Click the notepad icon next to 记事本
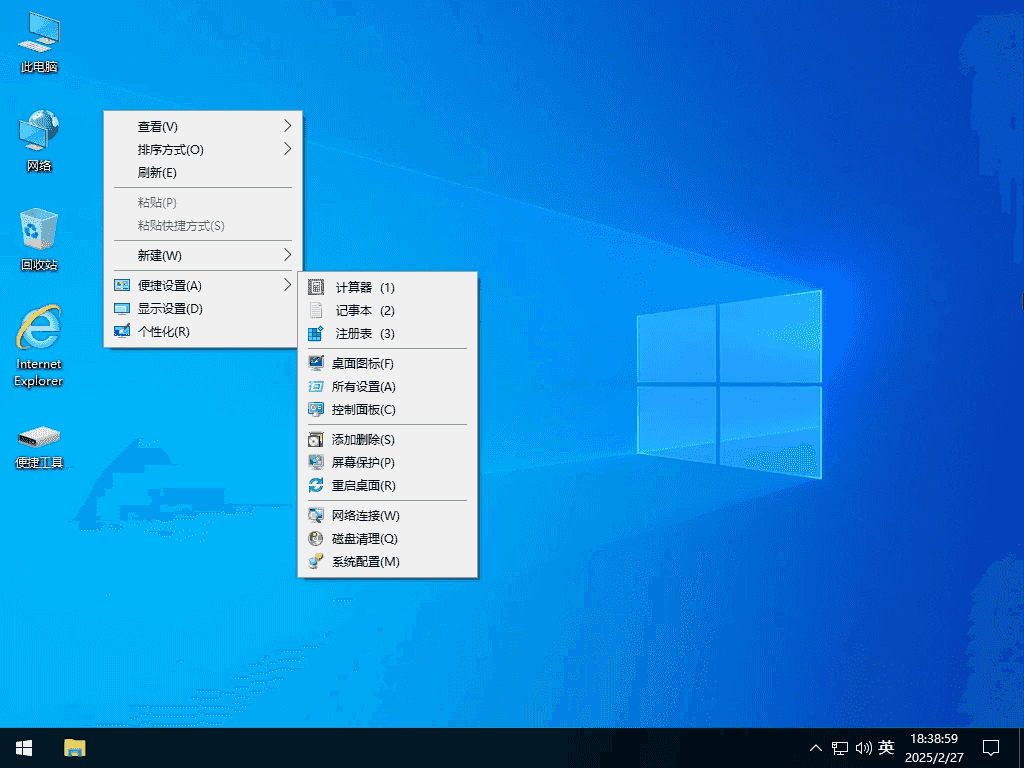1024x768 pixels. (316, 310)
